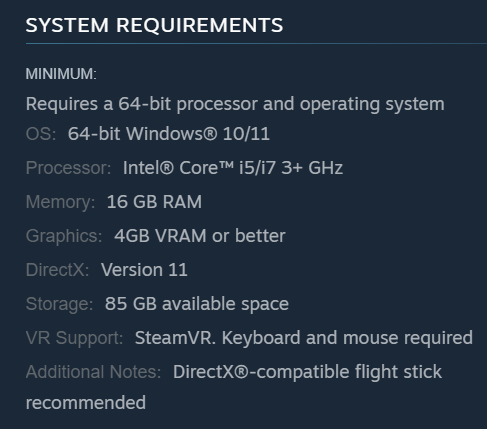The width and height of the screenshot is (487, 429).
Task: Click the SYSTEM REQUIREMENTS heading
Action: [x=154, y=25]
